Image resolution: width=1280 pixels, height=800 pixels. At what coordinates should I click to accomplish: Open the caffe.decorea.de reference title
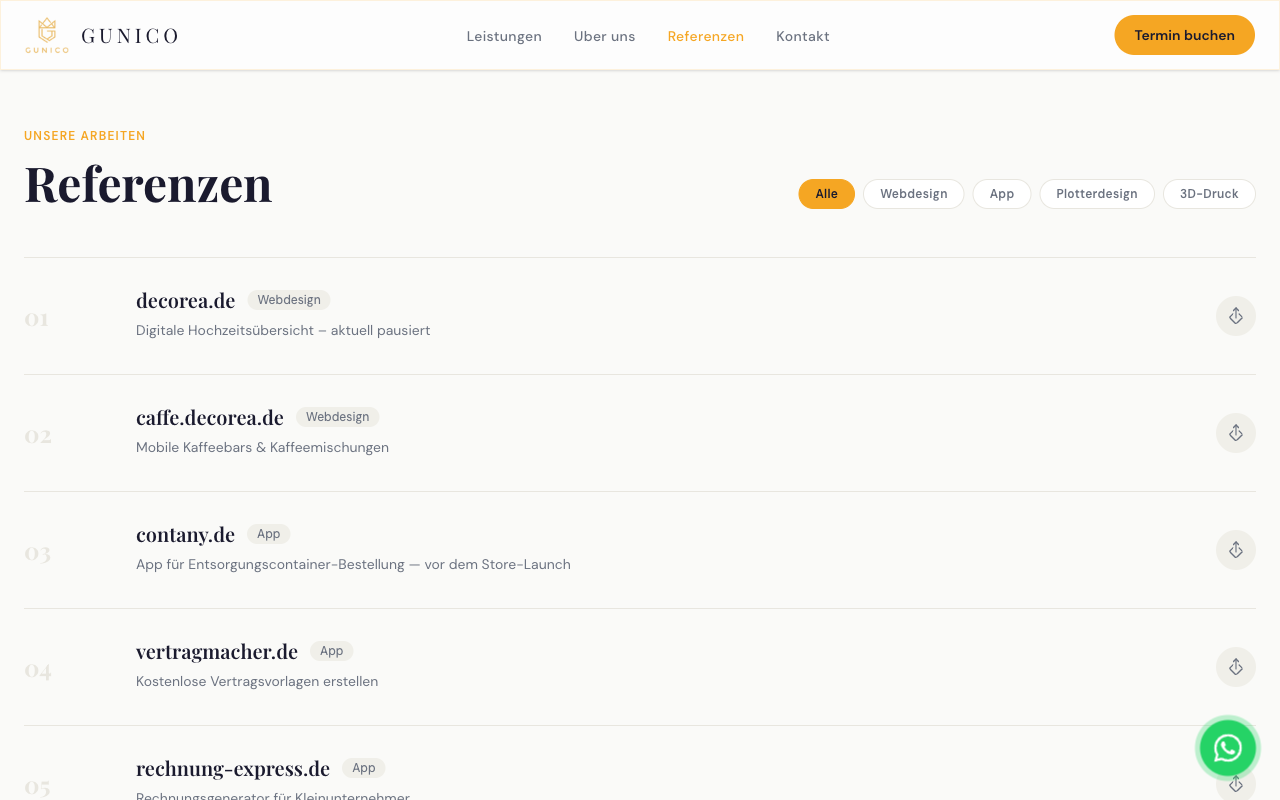pos(210,417)
